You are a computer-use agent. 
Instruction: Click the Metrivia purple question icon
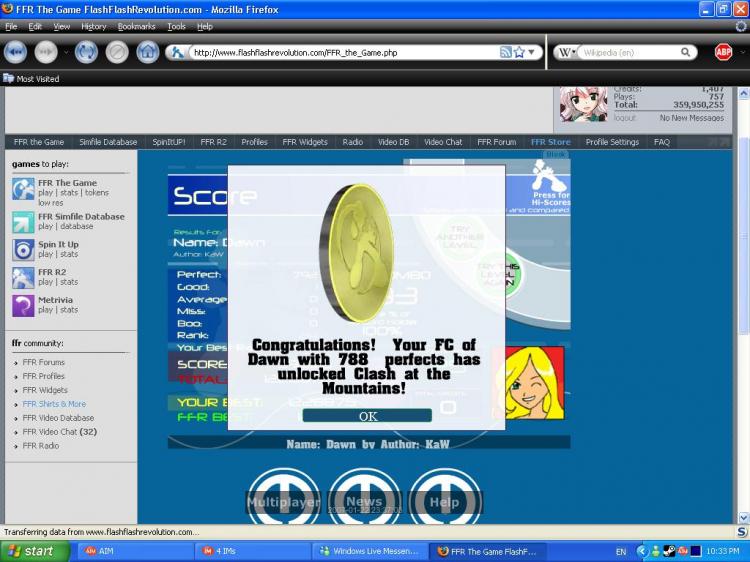click(x=23, y=306)
